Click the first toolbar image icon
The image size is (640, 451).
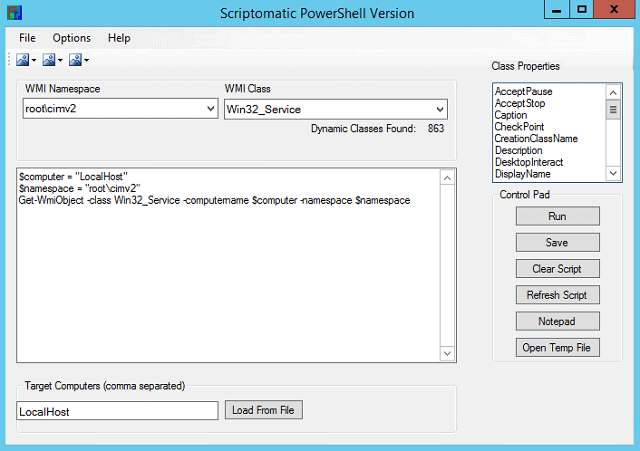(x=22, y=60)
